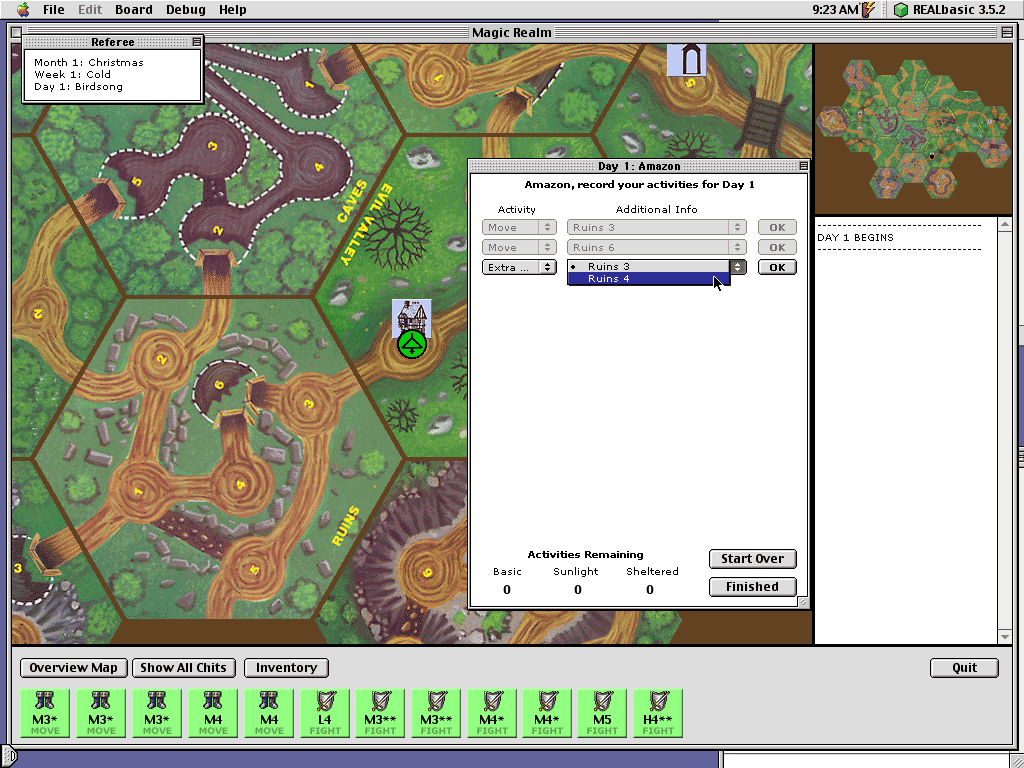Open the disabled Ruins 3 info popup

click(656, 227)
